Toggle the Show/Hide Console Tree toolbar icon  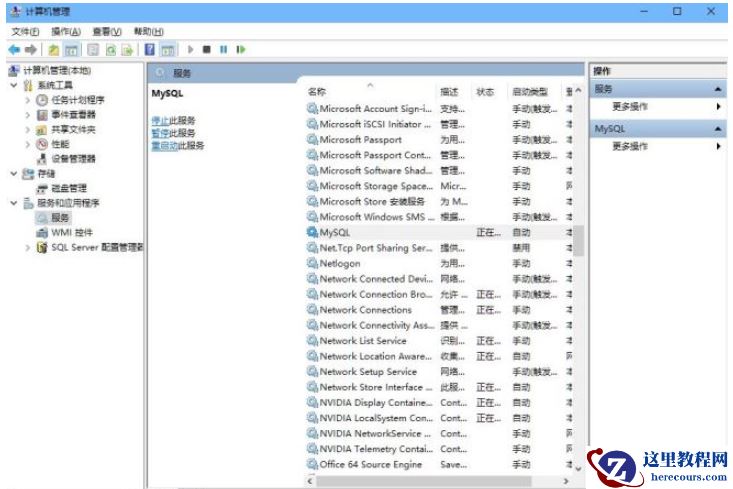pos(72,49)
